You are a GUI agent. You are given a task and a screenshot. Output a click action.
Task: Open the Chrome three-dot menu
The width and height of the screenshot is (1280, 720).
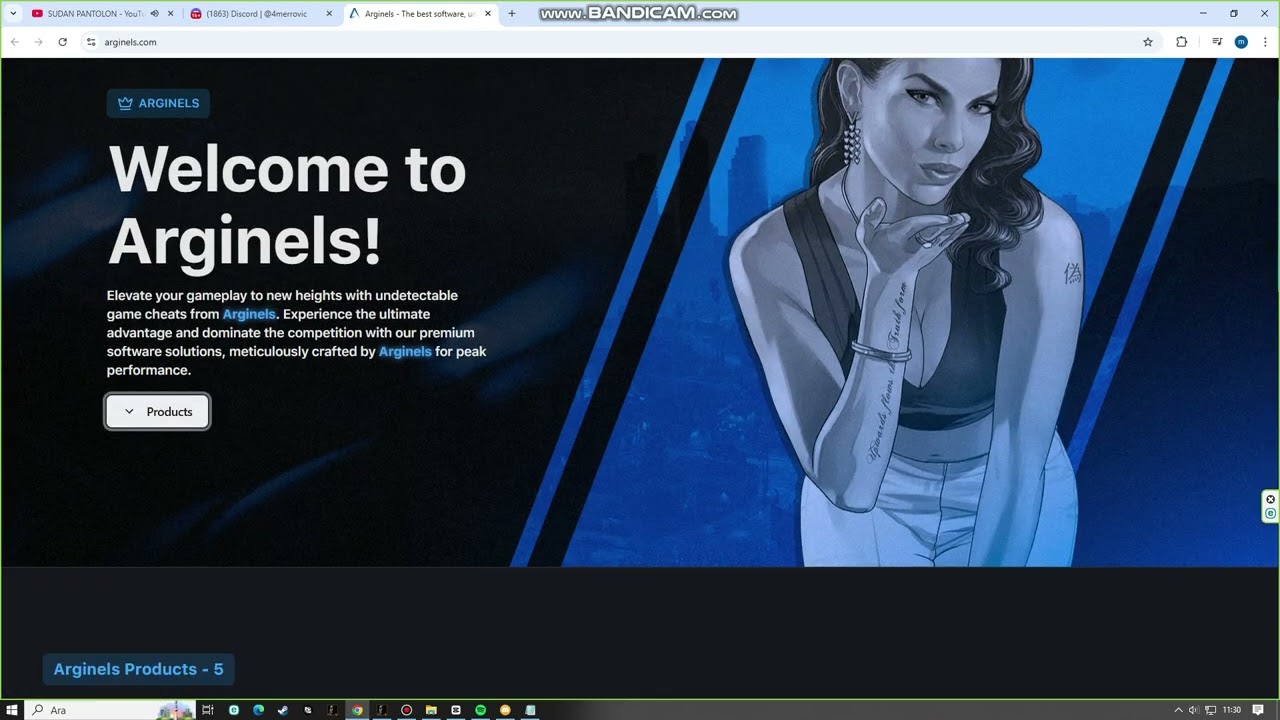[1265, 42]
